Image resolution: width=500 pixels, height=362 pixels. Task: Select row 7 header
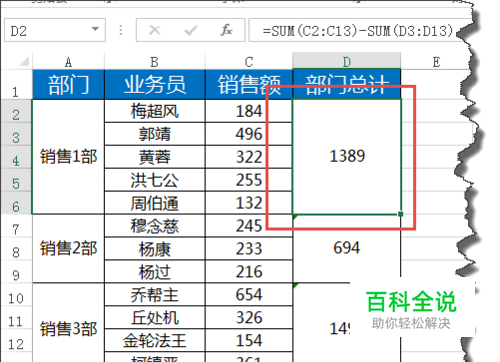point(16,226)
